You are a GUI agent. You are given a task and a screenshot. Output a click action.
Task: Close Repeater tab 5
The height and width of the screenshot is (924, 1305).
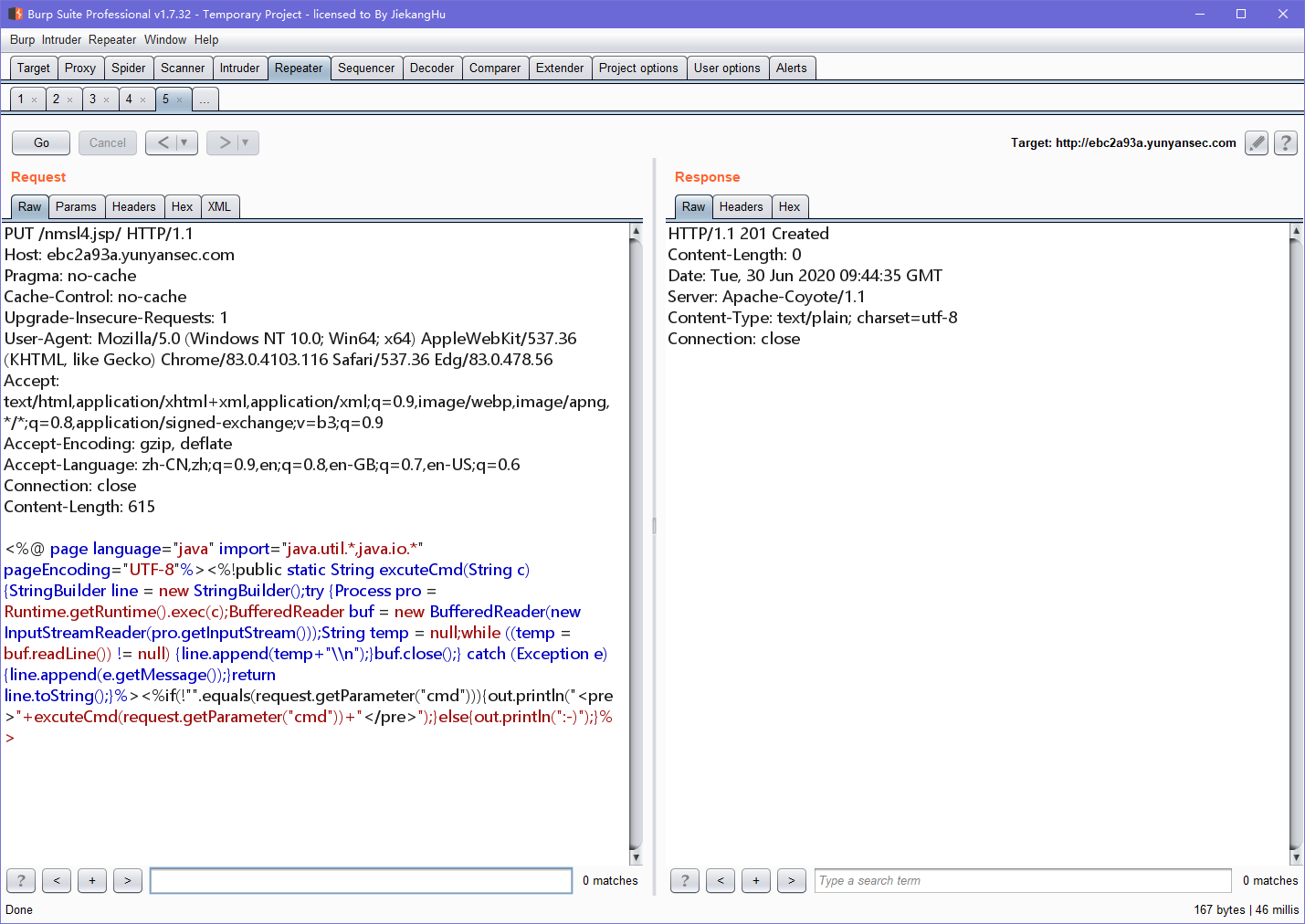(x=180, y=100)
